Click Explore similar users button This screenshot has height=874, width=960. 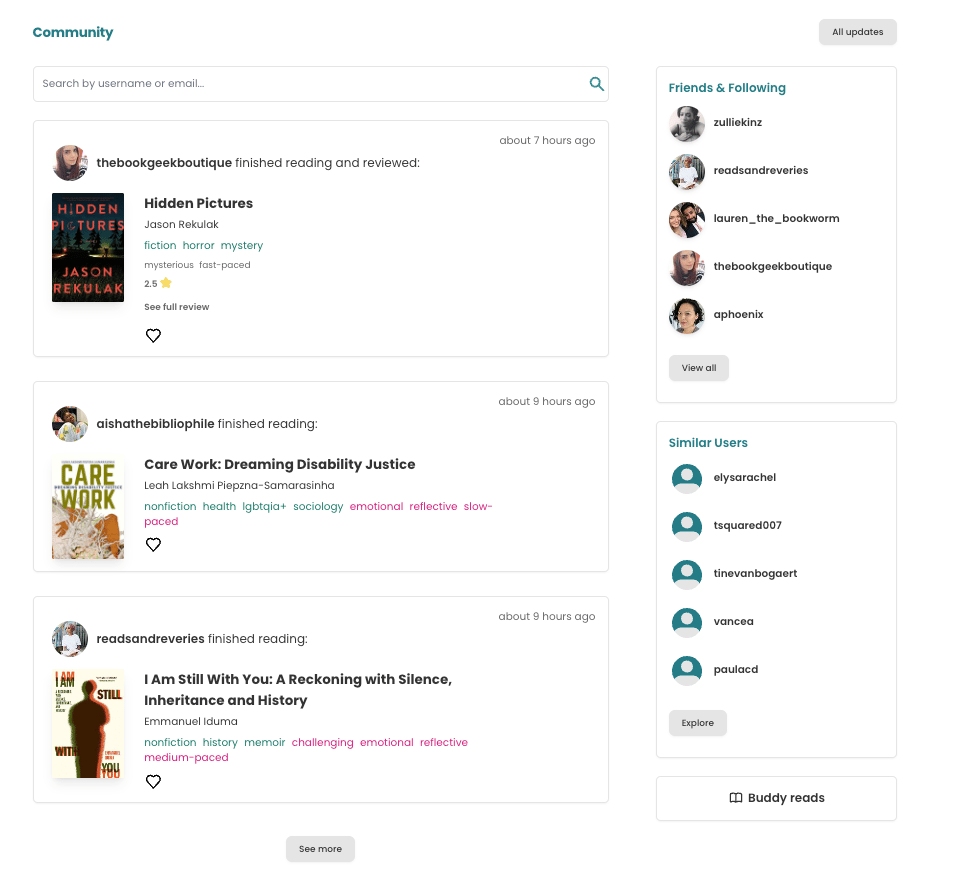697,723
